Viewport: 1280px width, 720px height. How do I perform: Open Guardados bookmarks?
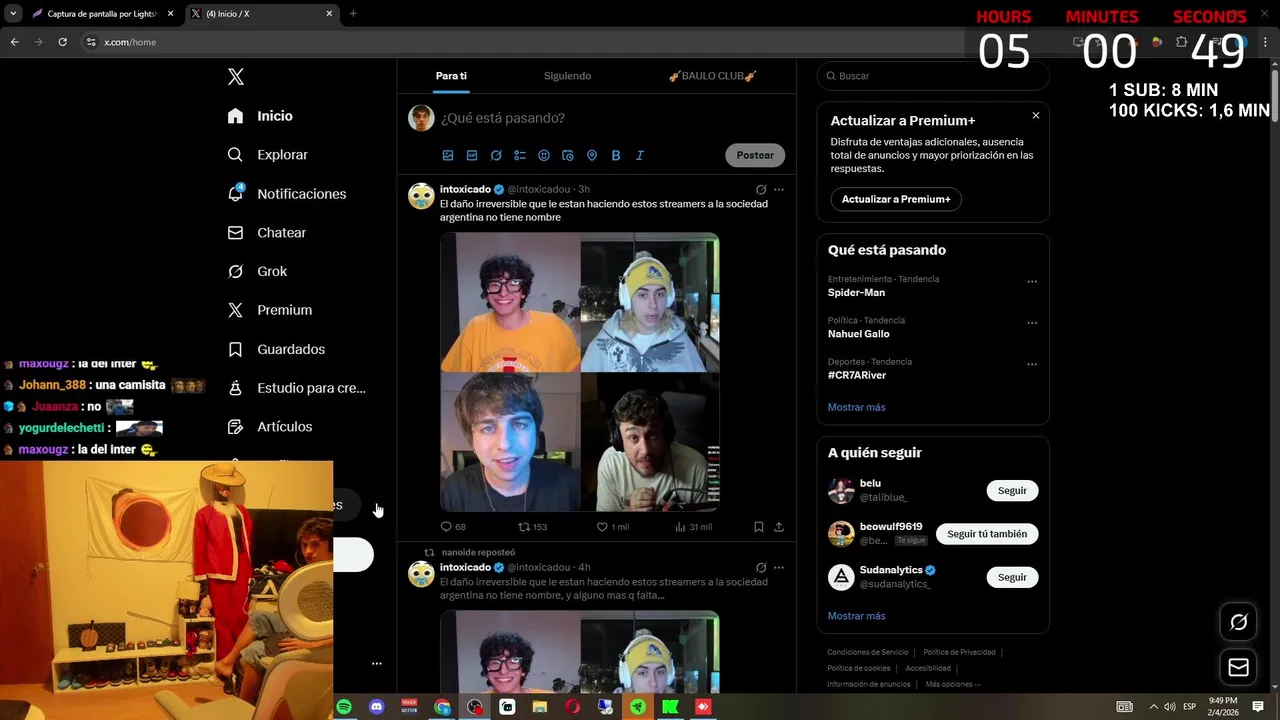tap(276, 349)
